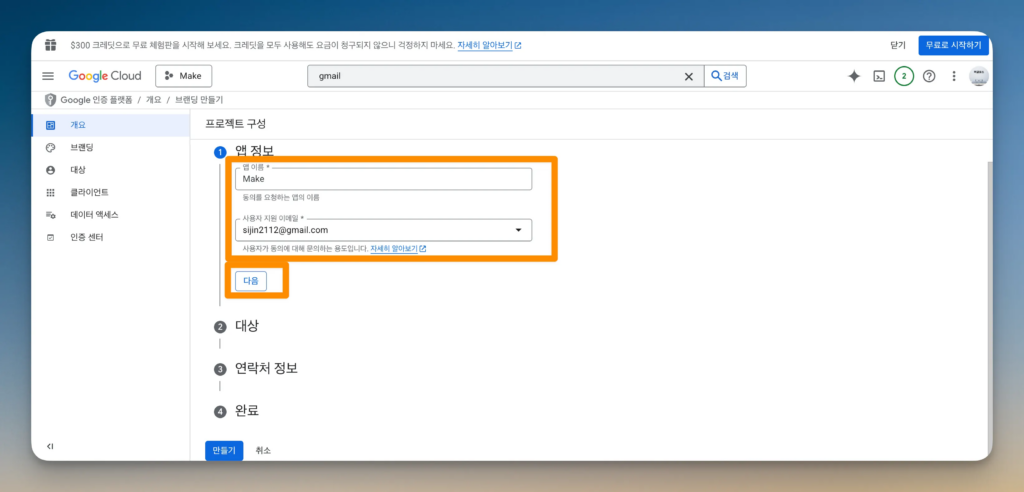Click the helper text 동의를 요청하는 앱의 이름
This screenshot has height=492, width=1024.
pos(281,197)
